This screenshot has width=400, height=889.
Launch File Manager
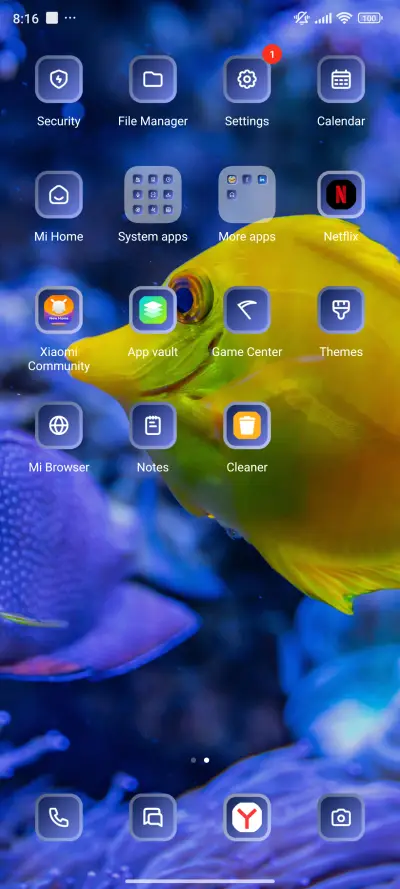tap(153, 79)
